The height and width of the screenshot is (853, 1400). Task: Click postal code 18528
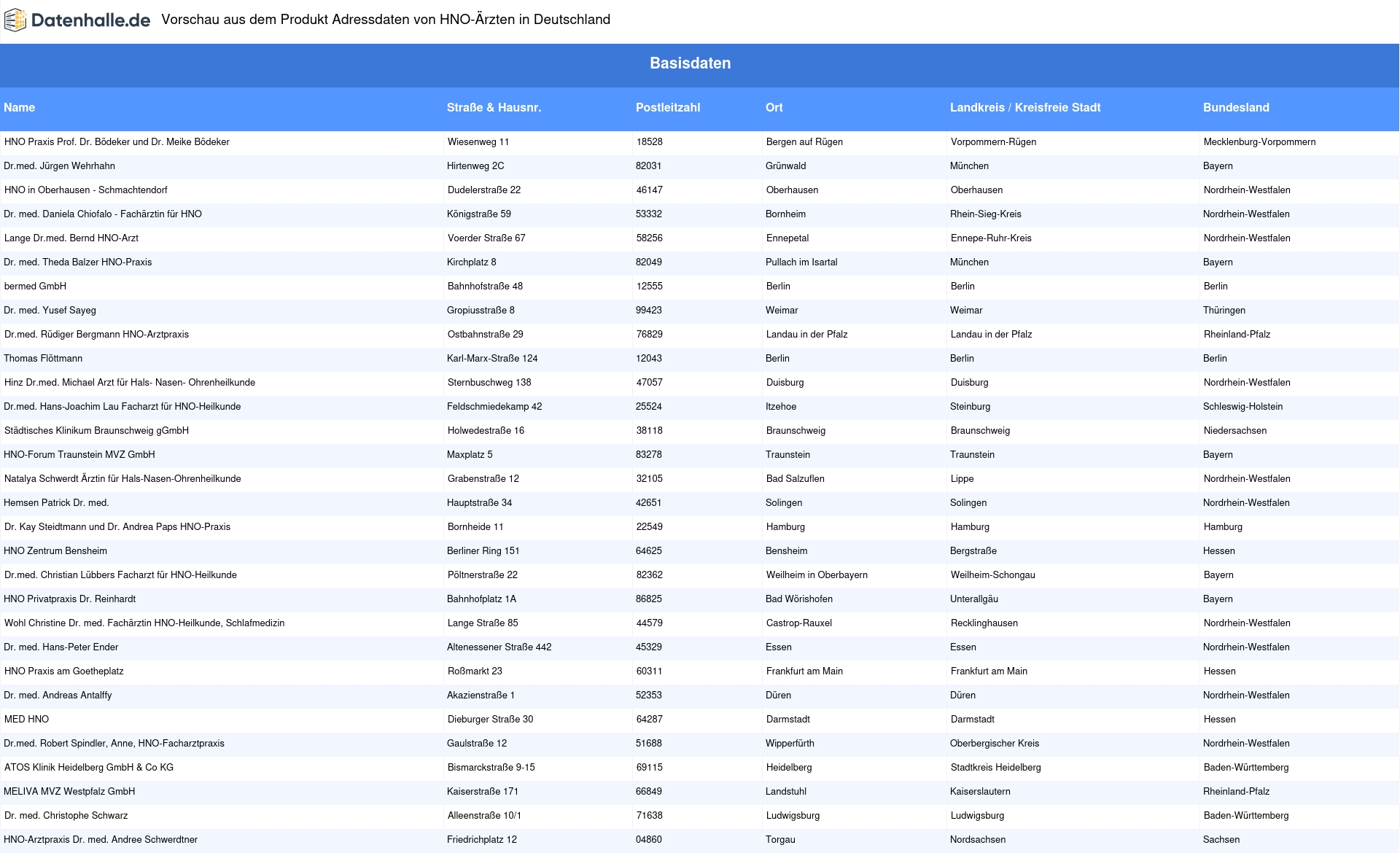click(650, 142)
